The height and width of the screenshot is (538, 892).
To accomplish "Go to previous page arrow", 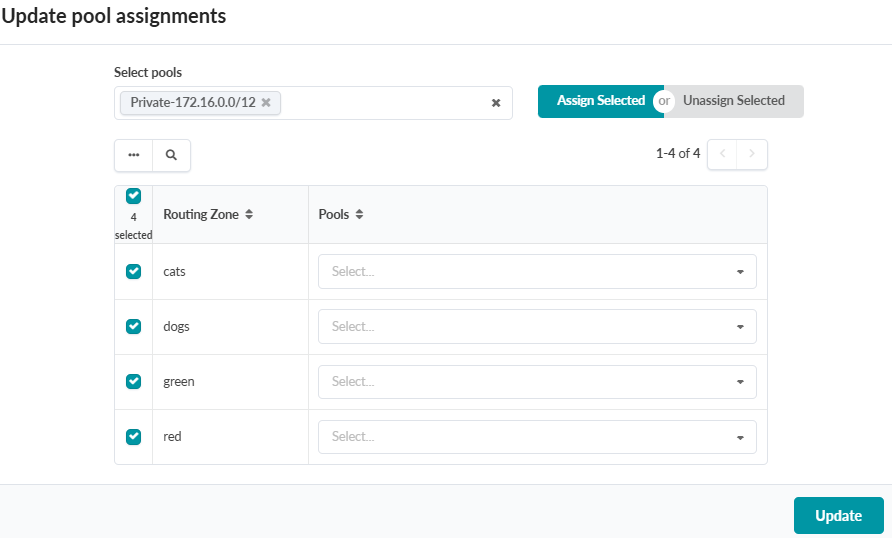I will pos(722,154).
